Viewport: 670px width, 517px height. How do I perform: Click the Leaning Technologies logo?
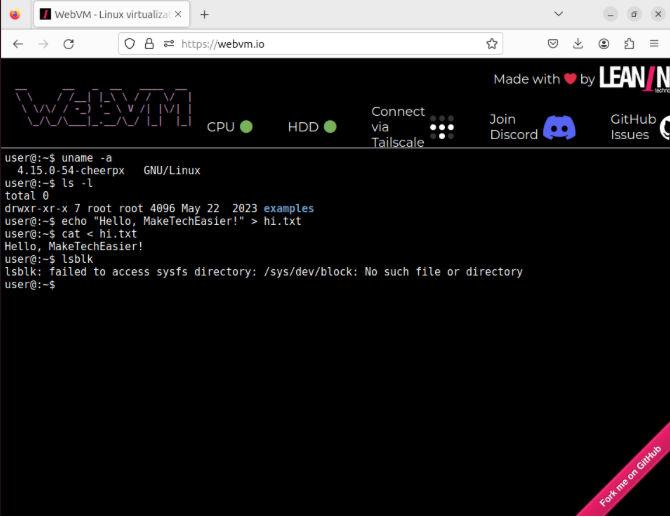pyautogui.click(x=634, y=78)
